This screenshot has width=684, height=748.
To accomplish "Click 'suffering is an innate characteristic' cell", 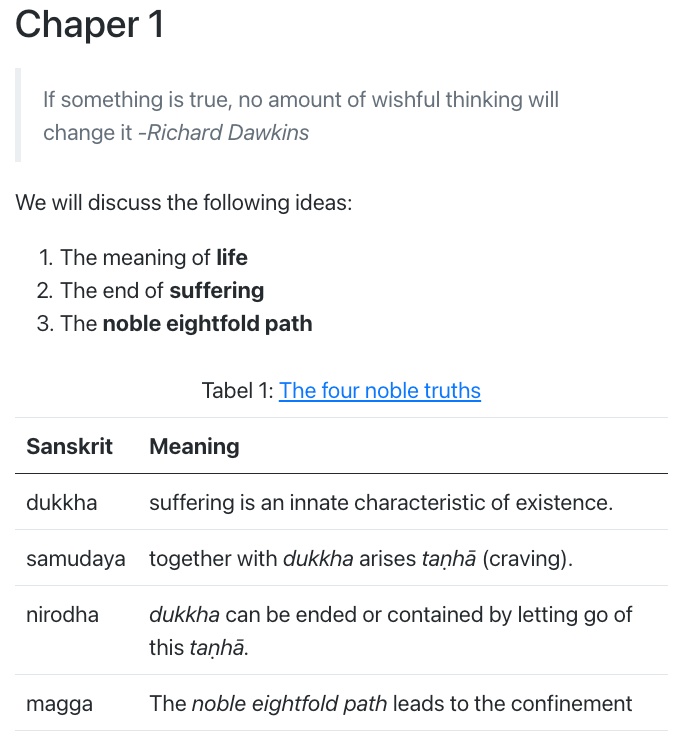I will 380,503.
